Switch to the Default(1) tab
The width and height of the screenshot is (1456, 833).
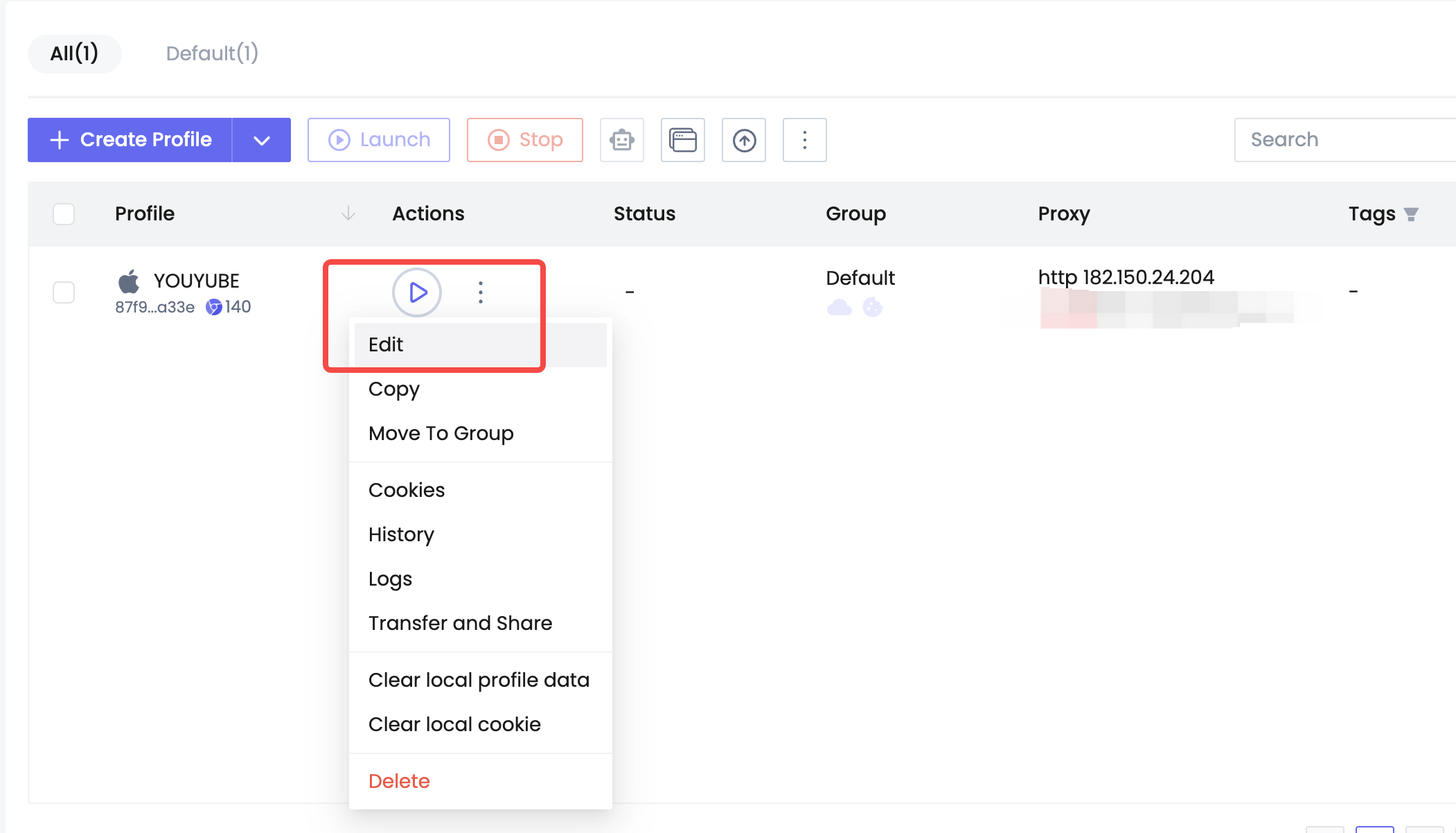pyautogui.click(x=212, y=53)
